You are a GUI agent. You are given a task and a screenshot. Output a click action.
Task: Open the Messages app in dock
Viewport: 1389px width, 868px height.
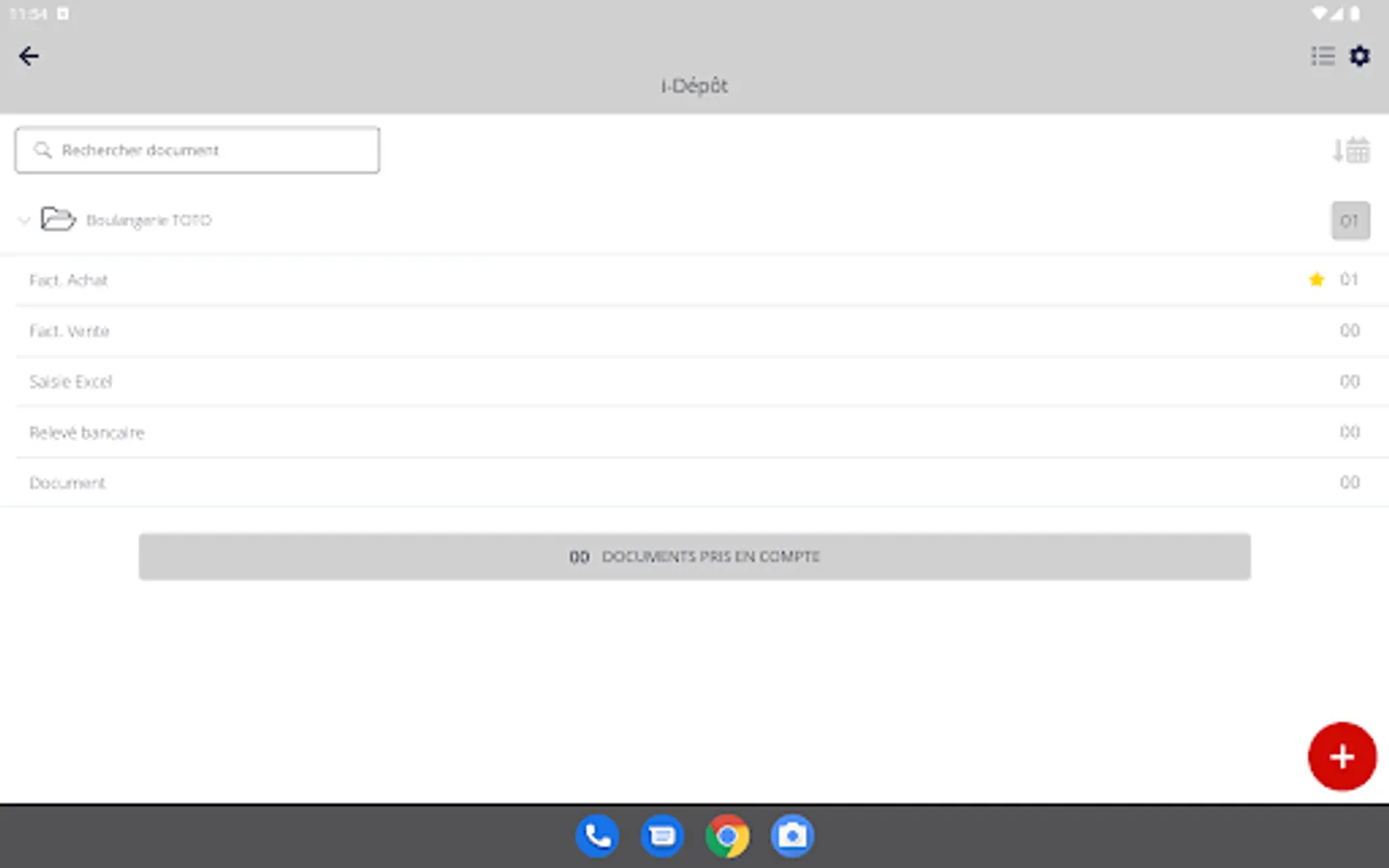tap(663, 836)
